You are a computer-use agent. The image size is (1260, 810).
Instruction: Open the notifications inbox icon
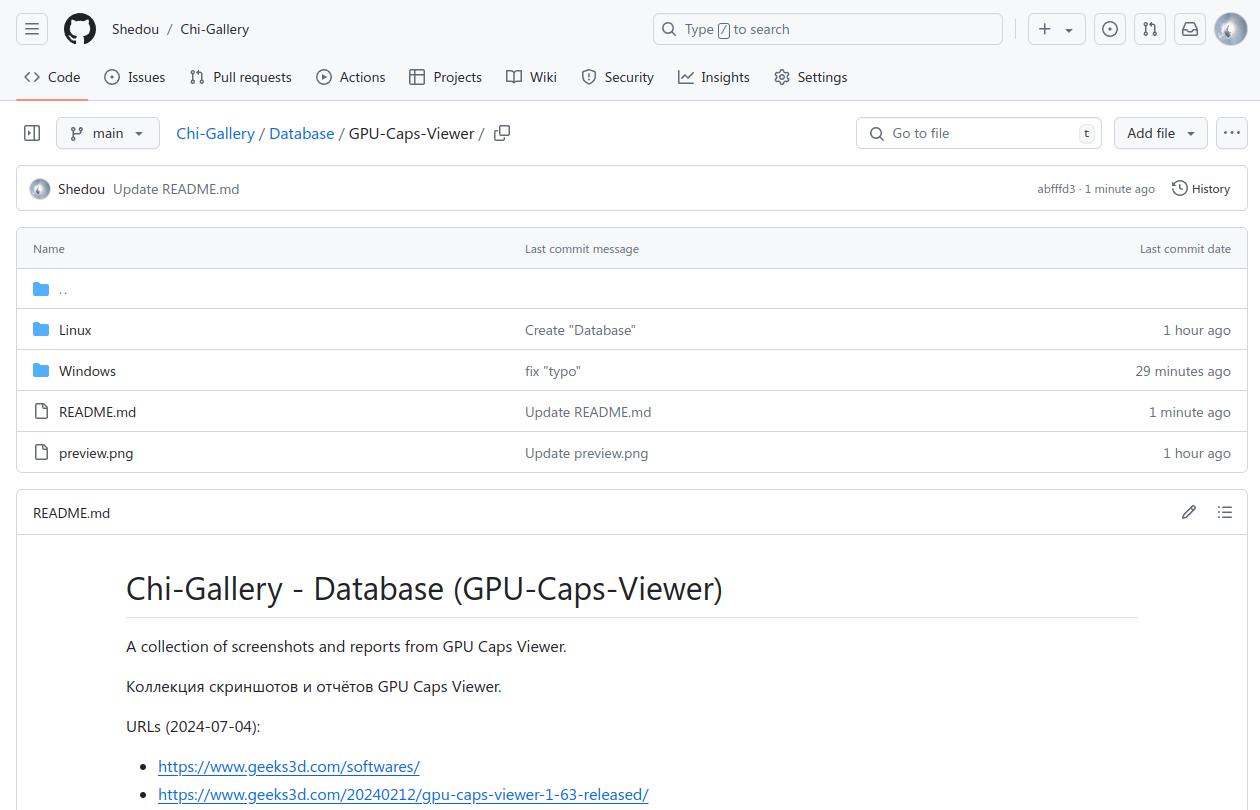[x=1190, y=29]
